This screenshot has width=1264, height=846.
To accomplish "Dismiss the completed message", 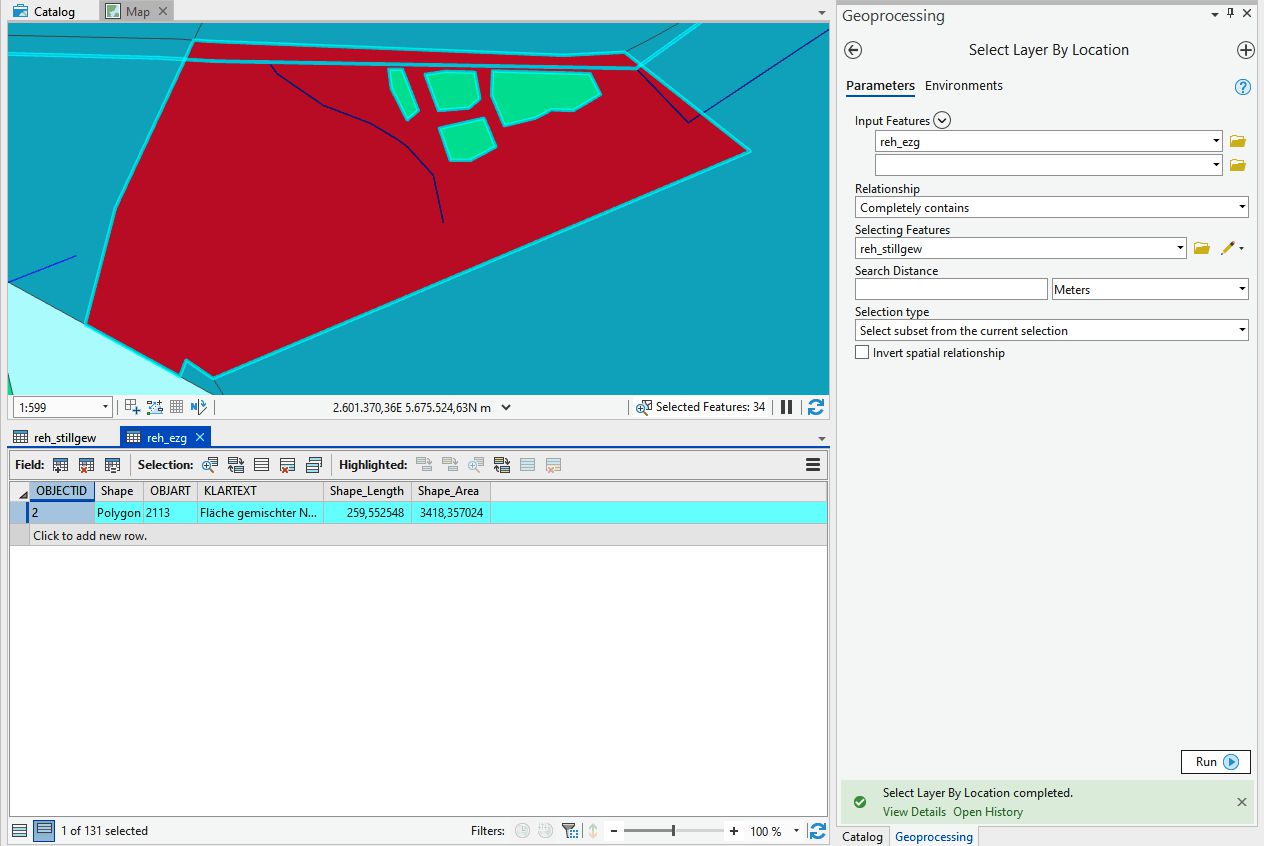I will (x=1241, y=802).
